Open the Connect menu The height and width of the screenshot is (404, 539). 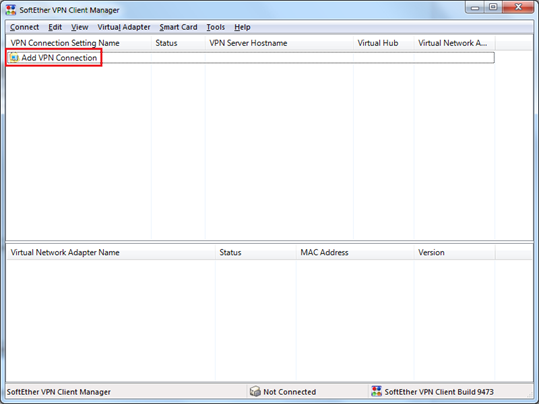coord(24,27)
